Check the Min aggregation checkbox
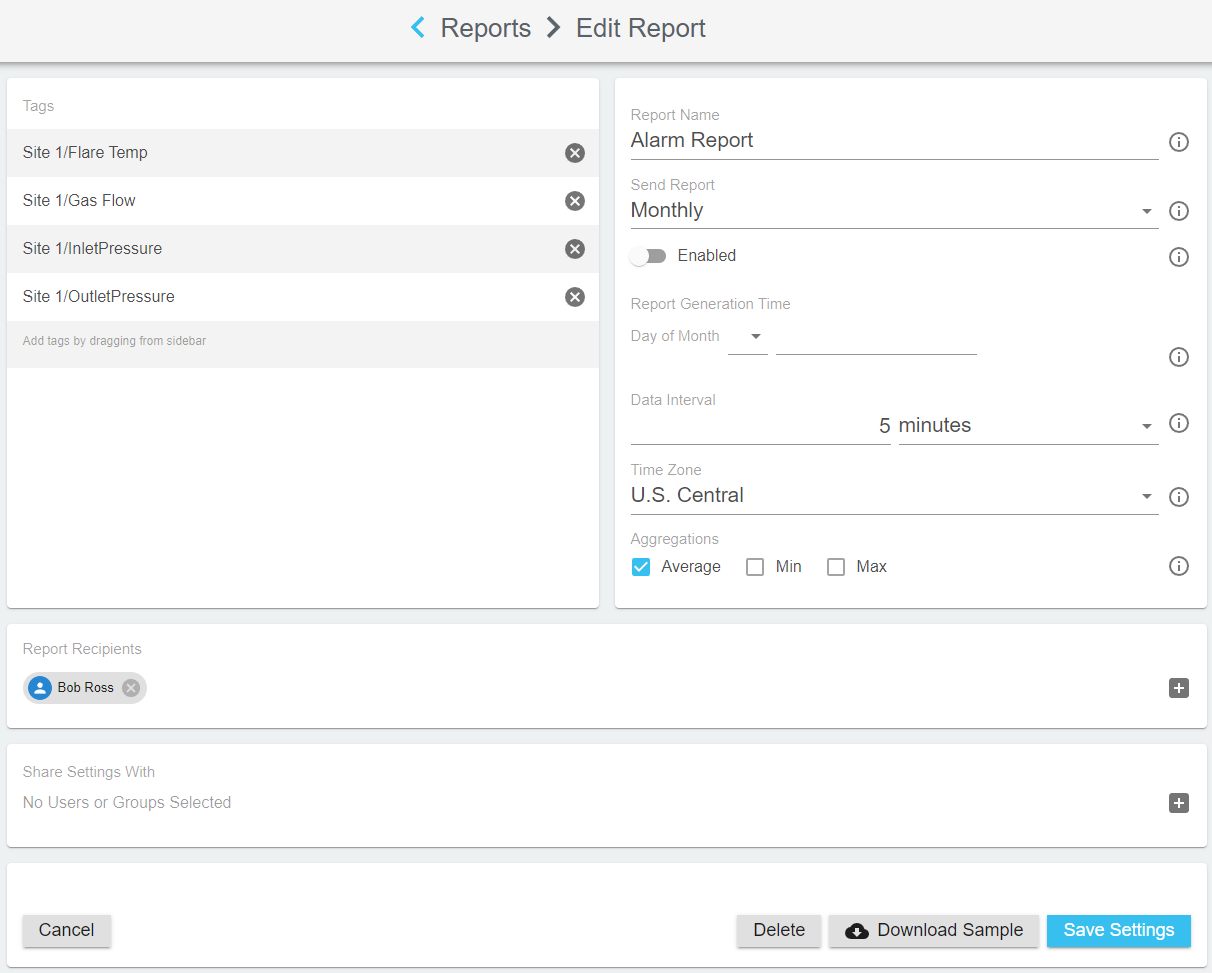1212x973 pixels. coord(755,567)
